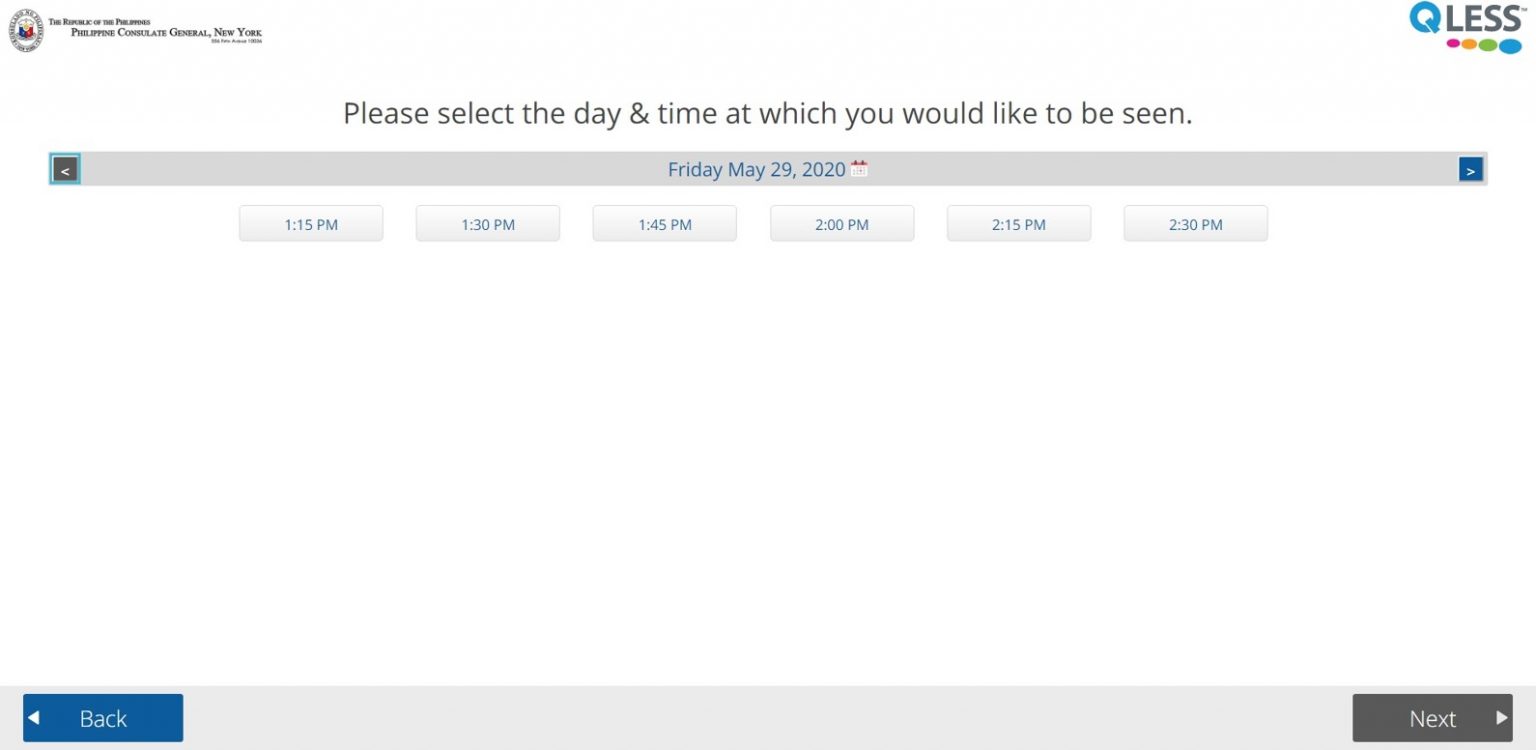Screen dimensions: 1536x750
Task: Click the large blue dot in QLess logo
Action: click(1510, 46)
